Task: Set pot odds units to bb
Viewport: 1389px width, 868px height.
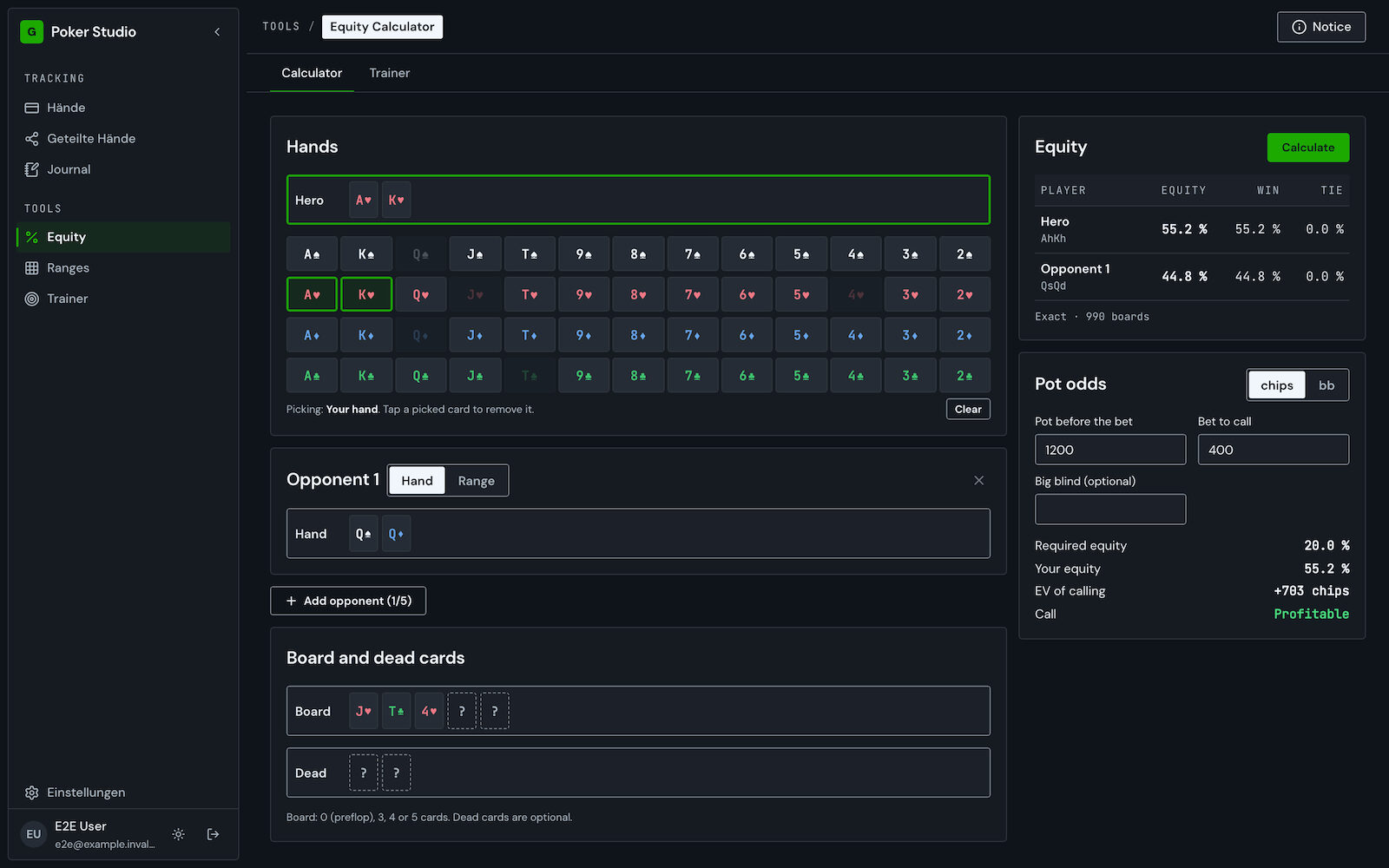Action: (1326, 385)
